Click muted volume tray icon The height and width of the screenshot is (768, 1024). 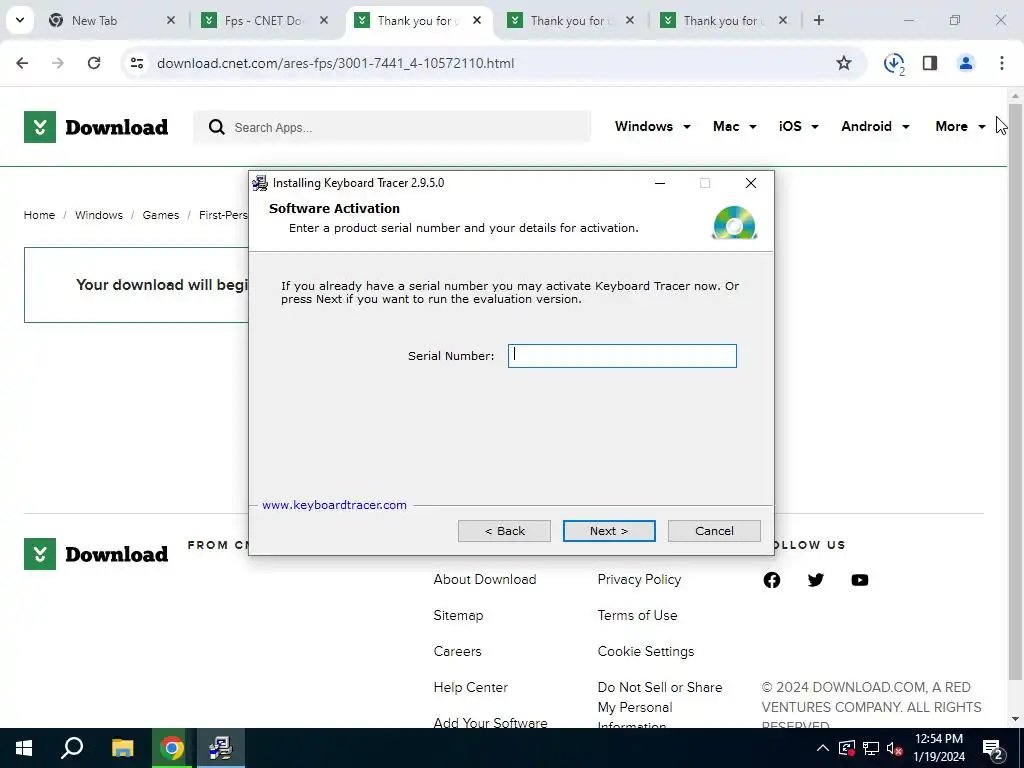tap(895, 748)
